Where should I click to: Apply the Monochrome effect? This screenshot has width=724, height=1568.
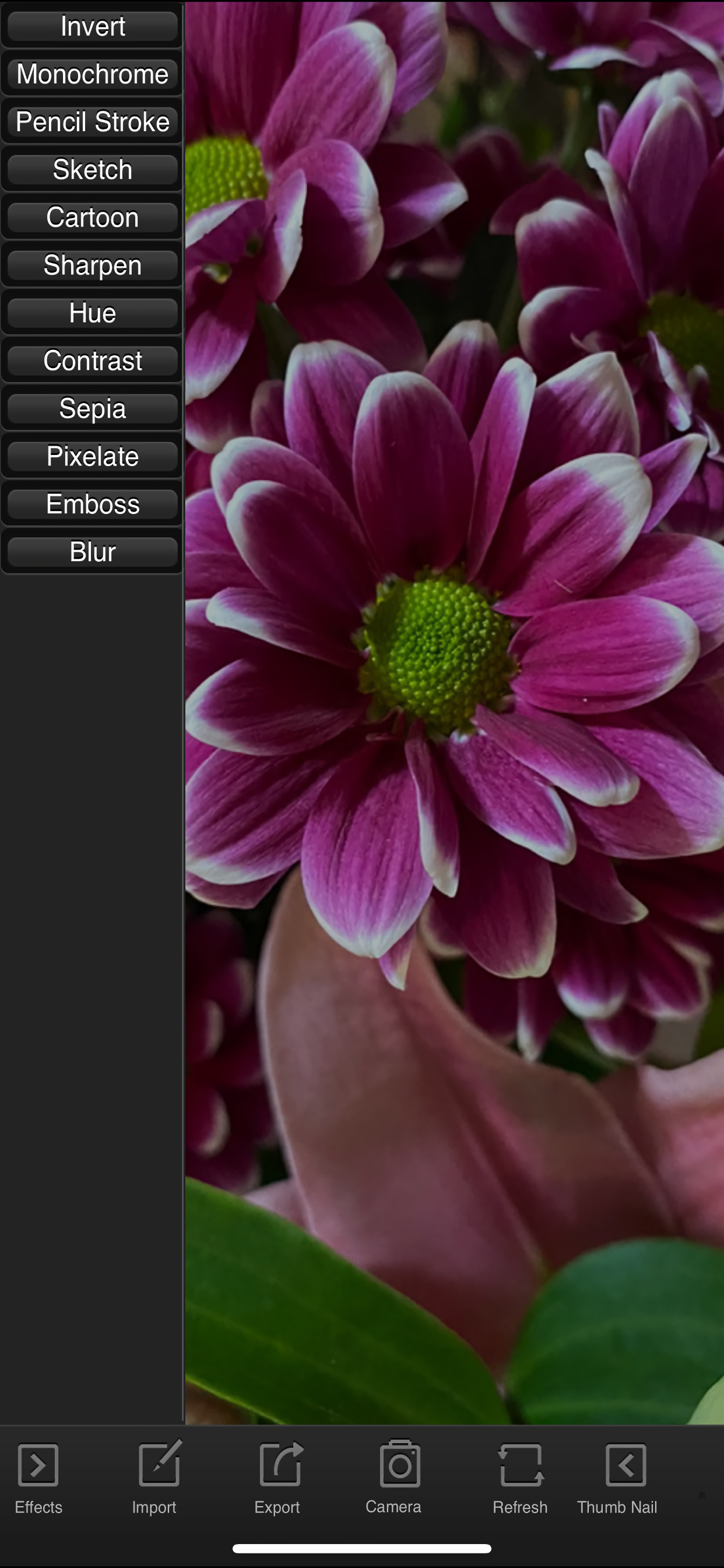[x=93, y=74]
